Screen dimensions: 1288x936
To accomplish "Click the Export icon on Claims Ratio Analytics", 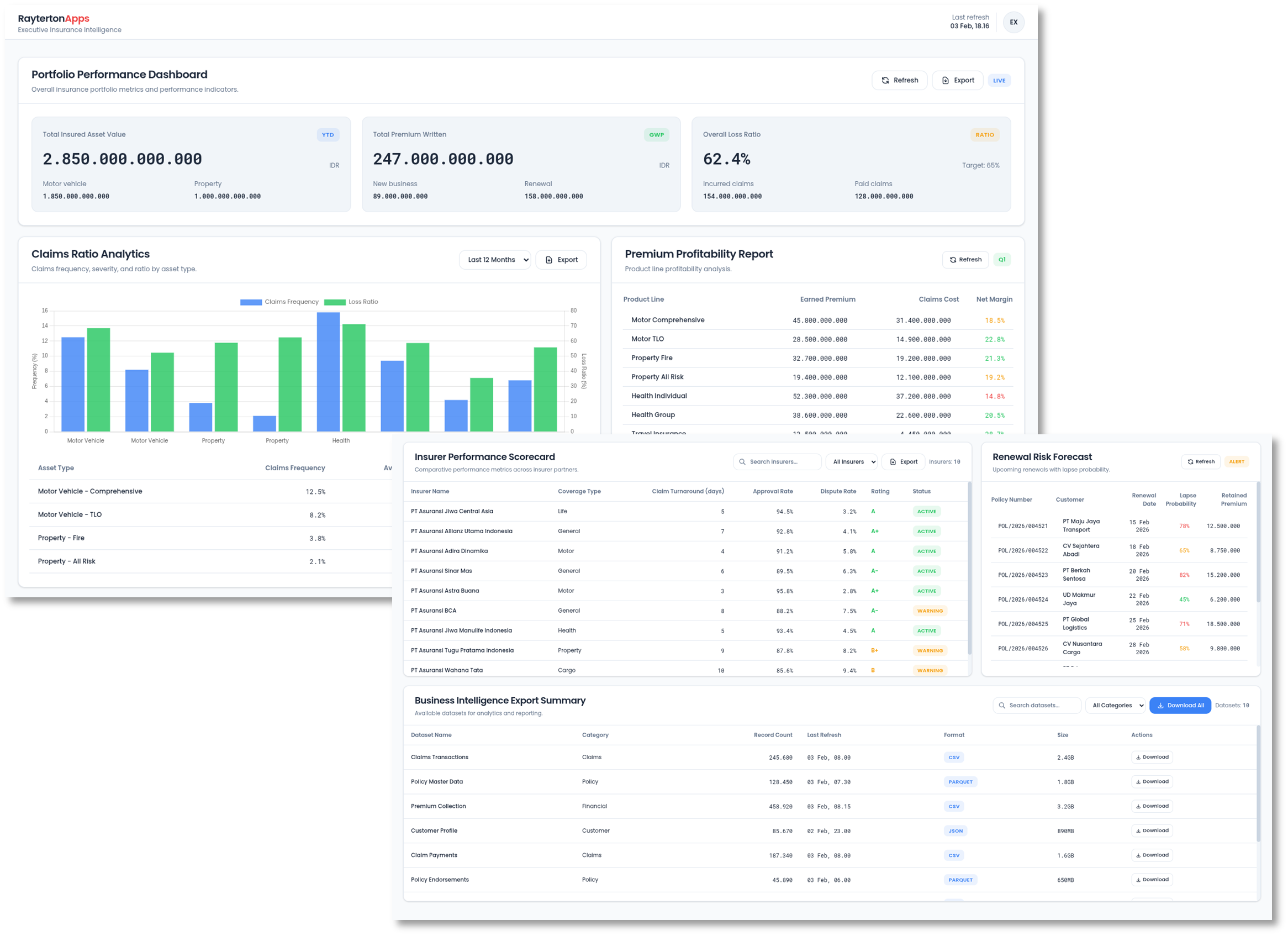I will pos(548,260).
